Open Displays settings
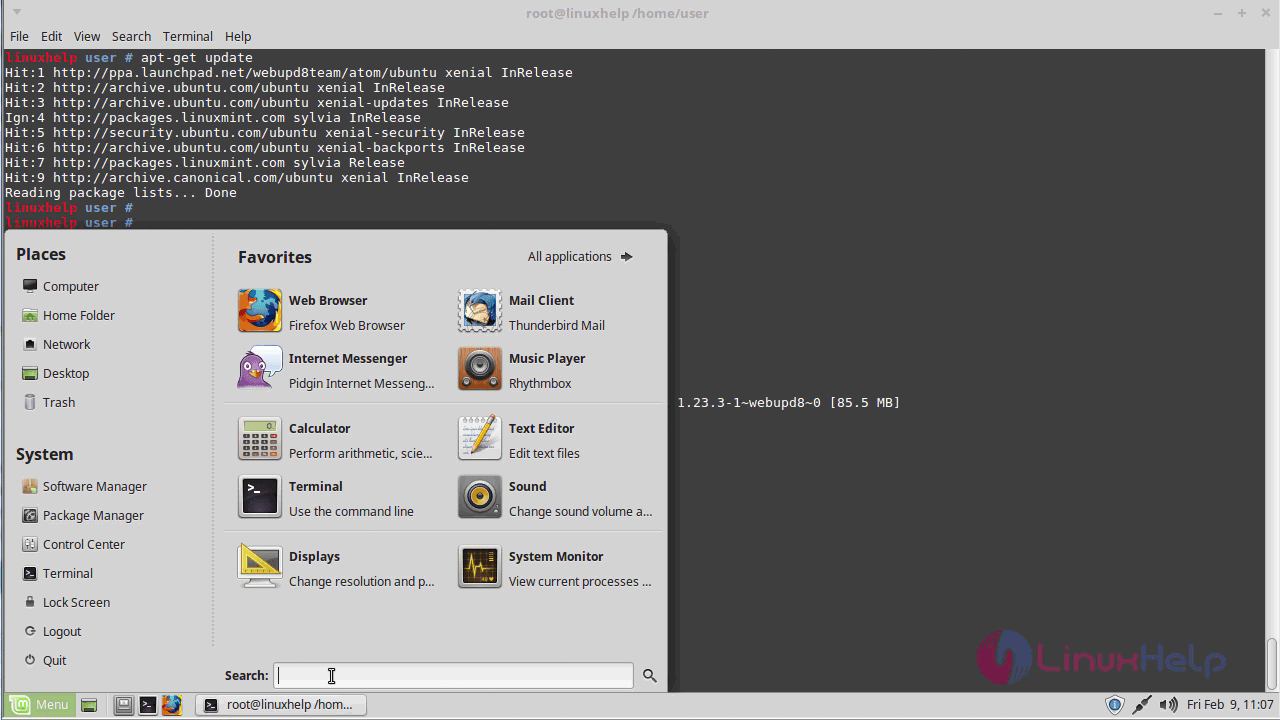1280x720 pixels. [336, 568]
